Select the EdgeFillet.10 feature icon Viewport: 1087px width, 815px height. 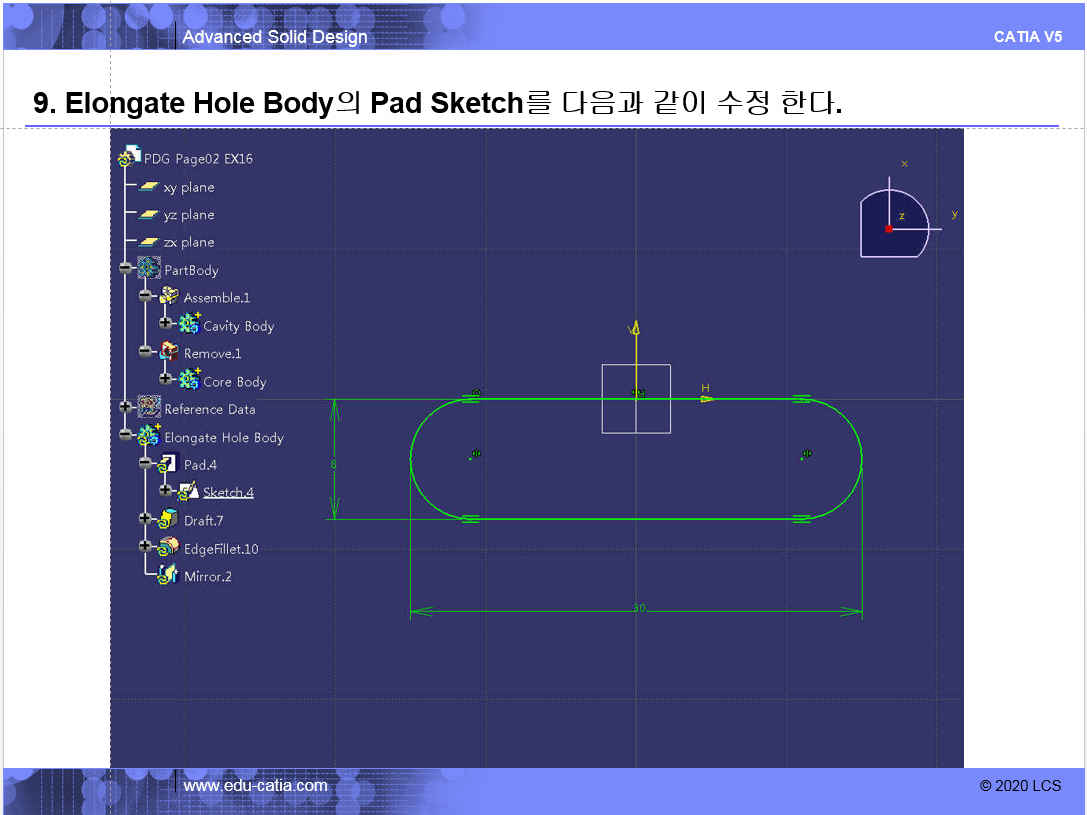(x=168, y=548)
